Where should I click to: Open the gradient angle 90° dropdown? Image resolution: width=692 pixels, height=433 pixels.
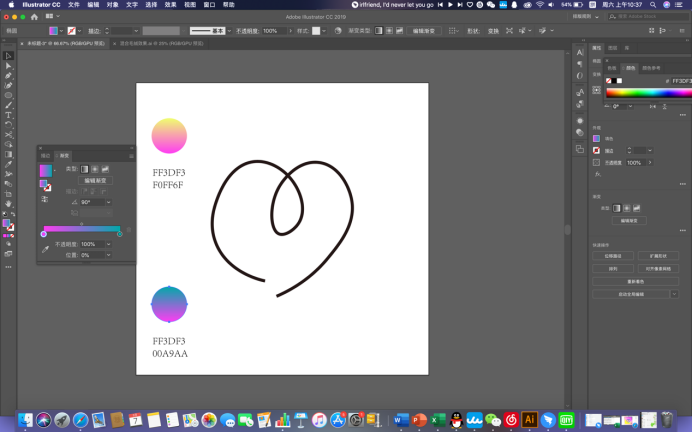[109, 202]
